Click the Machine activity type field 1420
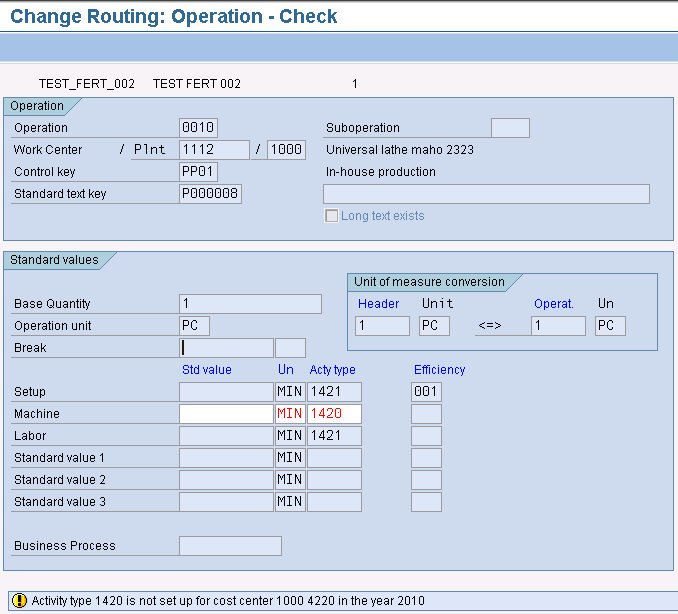678x614 pixels. click(x=334, y=414)
